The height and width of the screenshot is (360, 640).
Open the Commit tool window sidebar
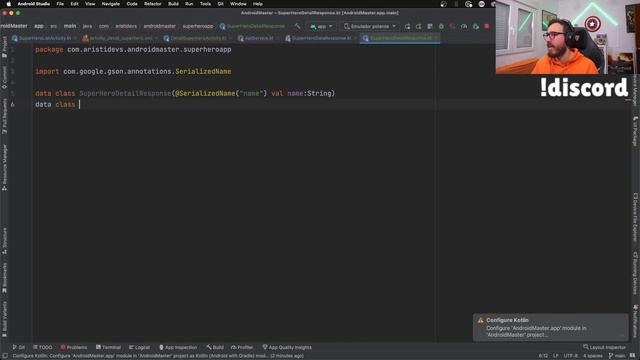tap(4, 78)
